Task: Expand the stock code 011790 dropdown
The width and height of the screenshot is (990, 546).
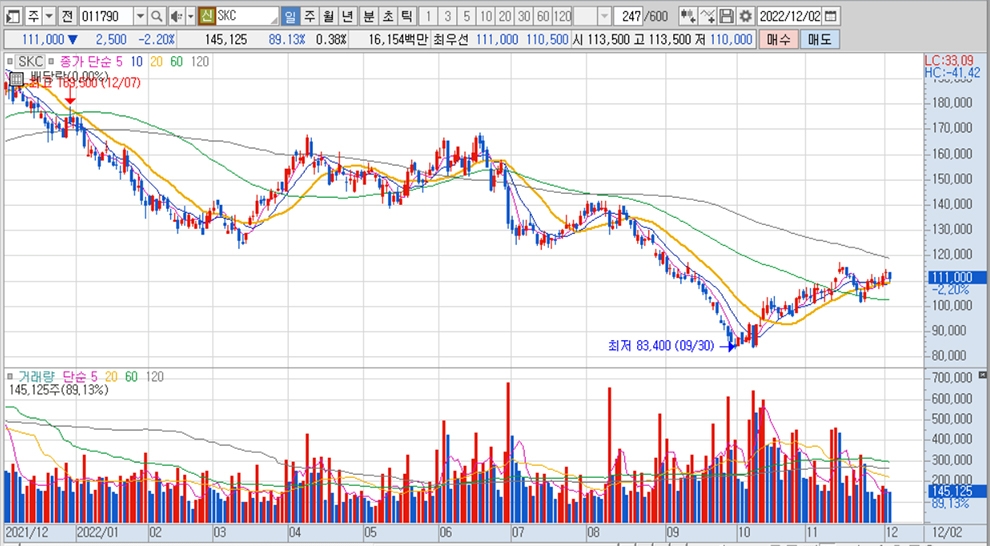Action: tap(139, 16)
